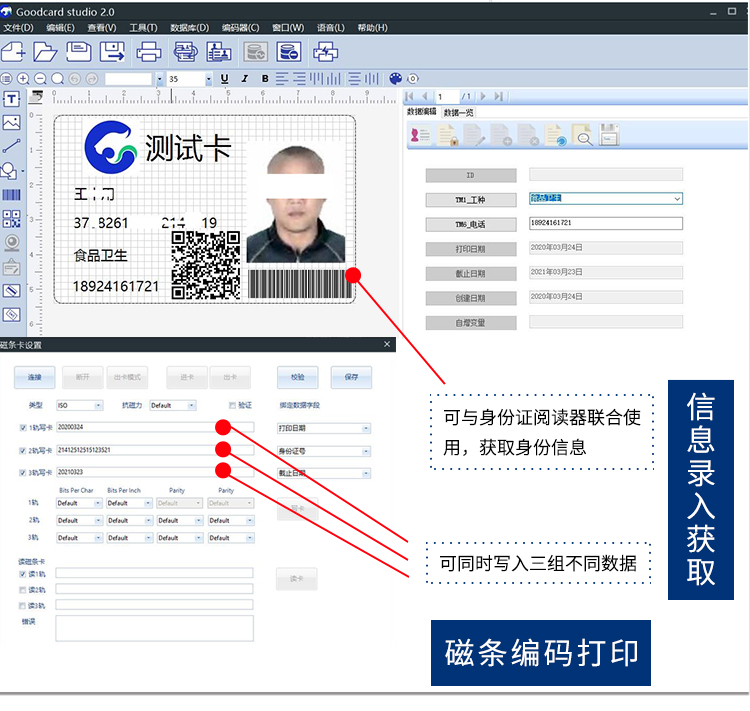This screenshot has width=750, height=711.
Task: Zoom out of the canvas
Action: pos(40,78)
